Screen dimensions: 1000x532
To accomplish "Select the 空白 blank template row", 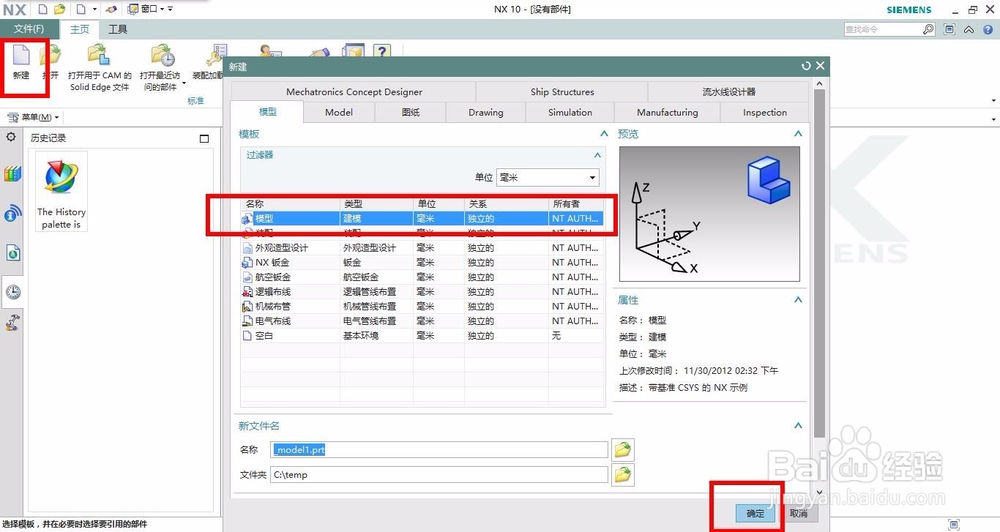I will 422,336.
